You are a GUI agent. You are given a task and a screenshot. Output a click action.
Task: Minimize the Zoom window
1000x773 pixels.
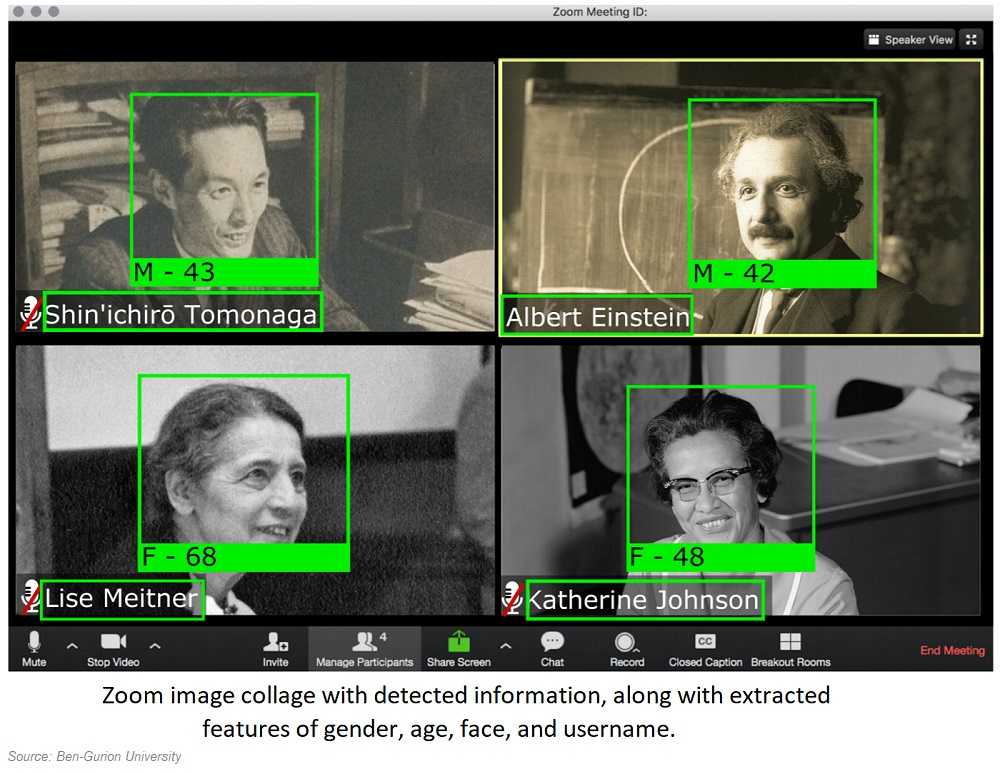(x=36, y=11)
